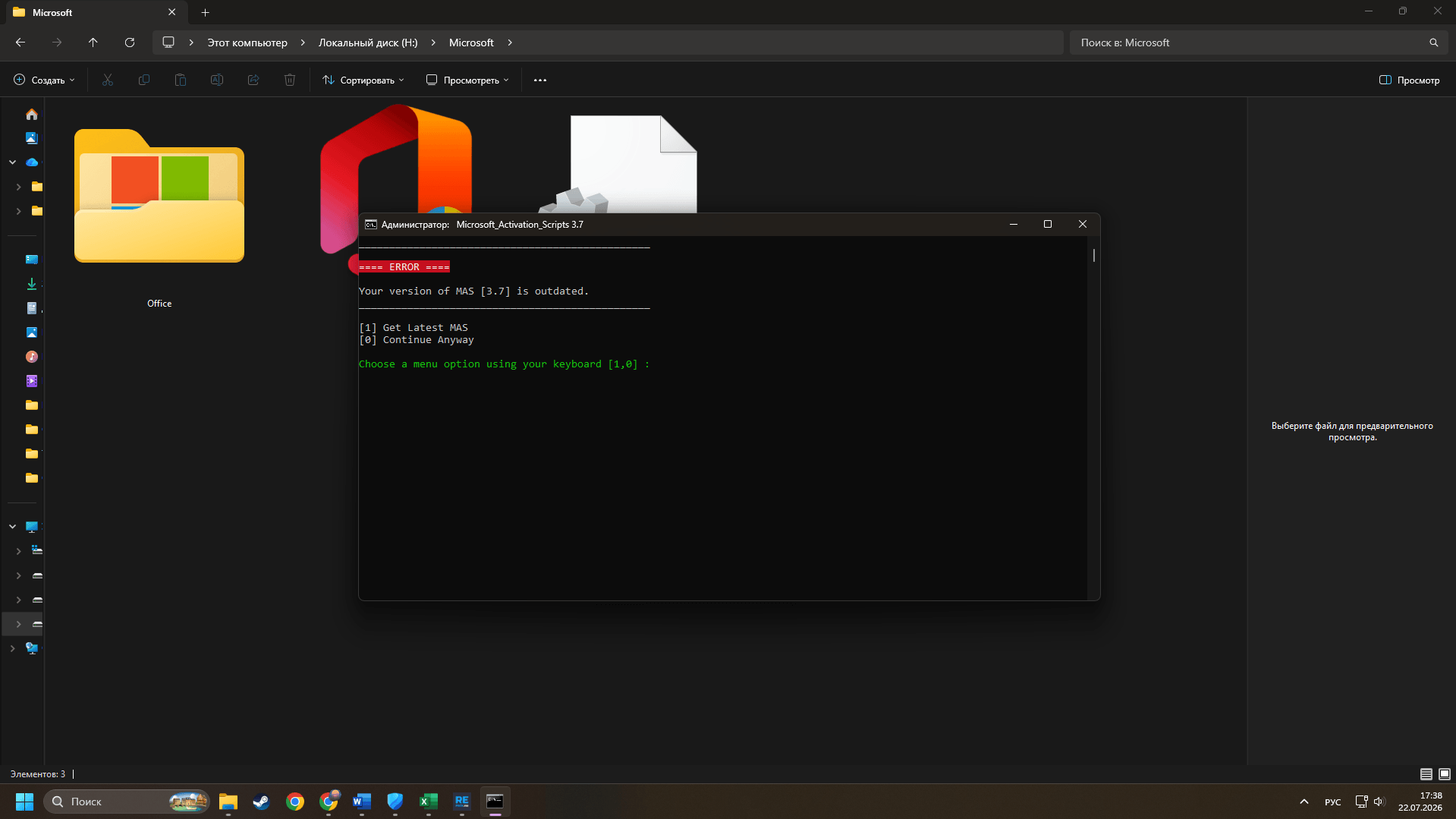The height and width of the screenshot is (819, 1456).
Task: Open Excel from the taskbar
Action: coord(429,802)
